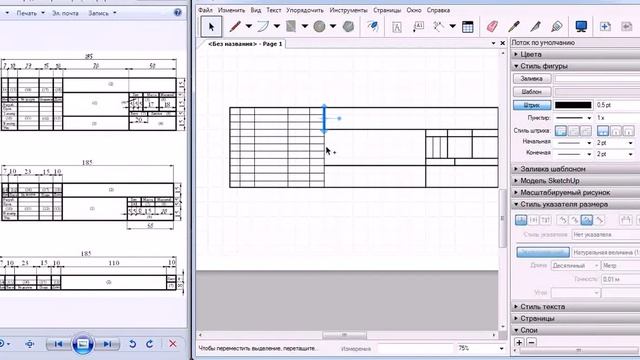The image size is (640, 360).
Task: Toggle first dimension text position option
Action: 521,220
